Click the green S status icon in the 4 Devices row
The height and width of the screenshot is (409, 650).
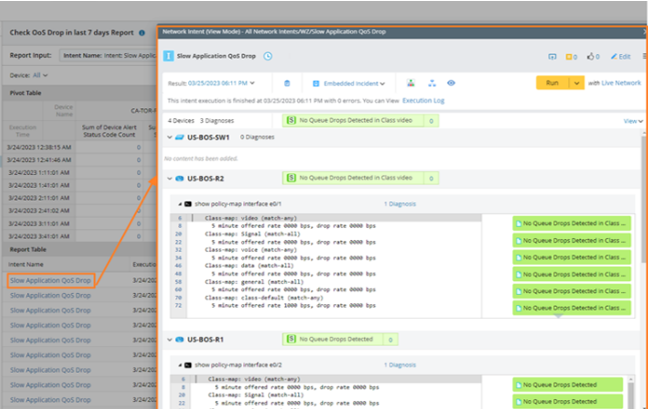point(291,120)
